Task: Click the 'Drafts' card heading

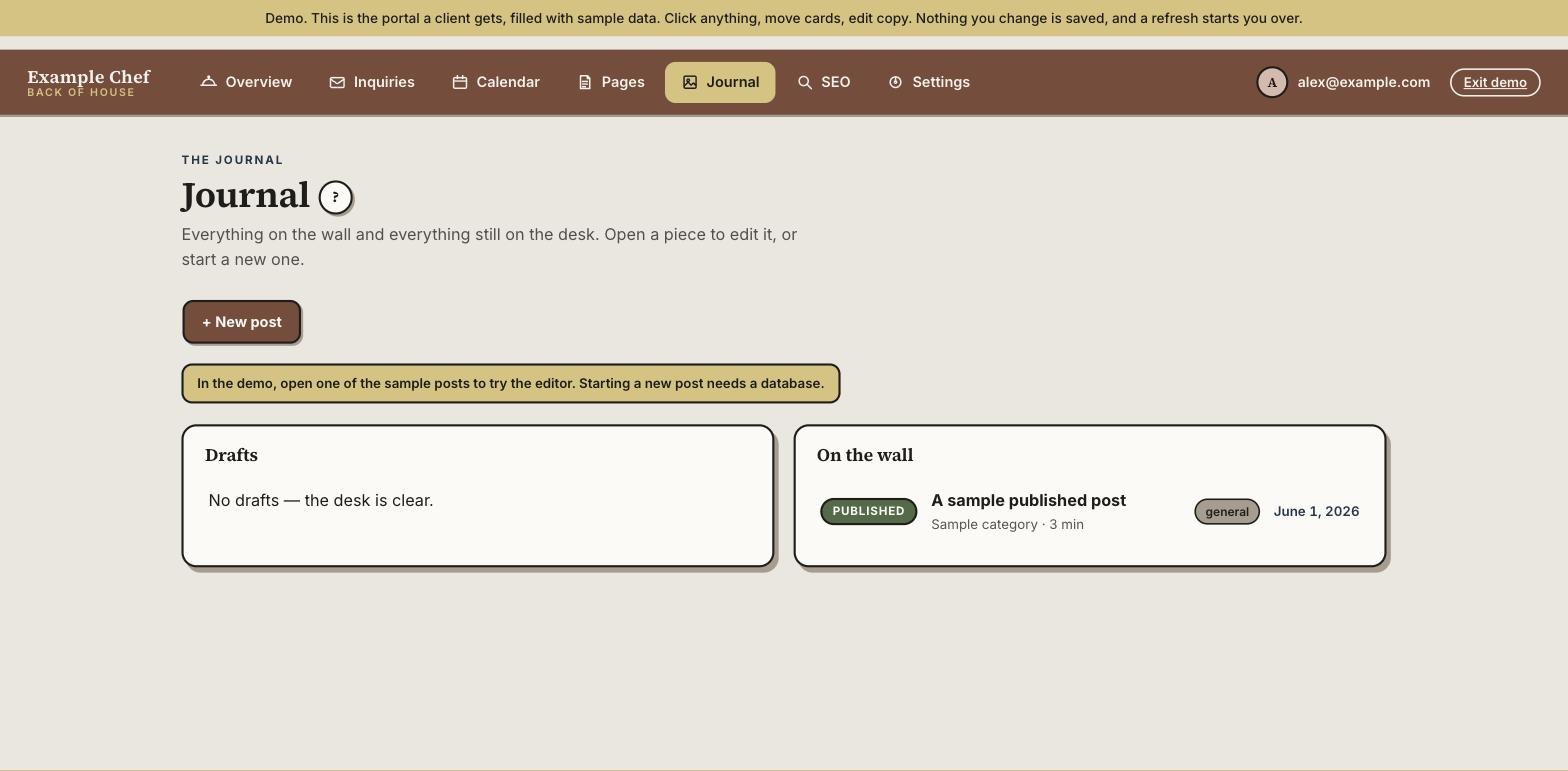Action: point(231,455)
